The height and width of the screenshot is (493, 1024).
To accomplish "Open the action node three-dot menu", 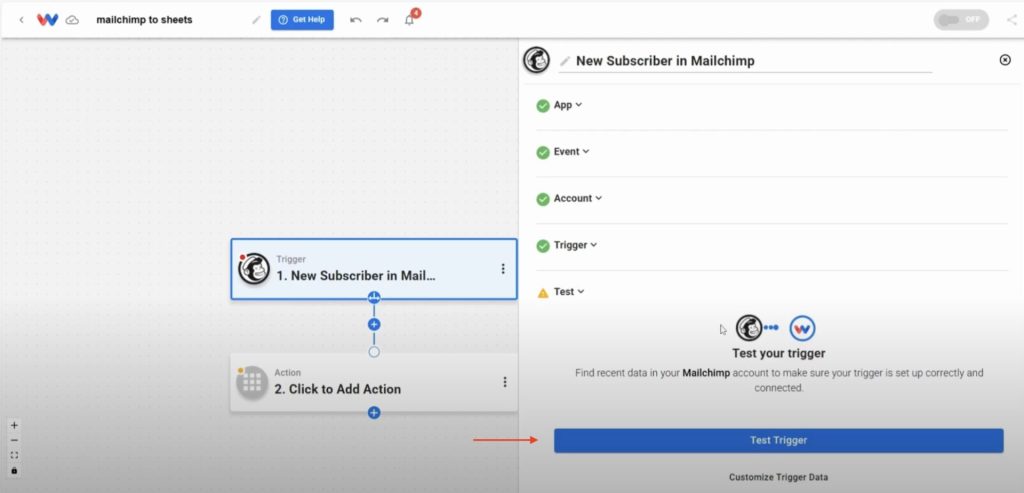I will [x=504, y=382].
